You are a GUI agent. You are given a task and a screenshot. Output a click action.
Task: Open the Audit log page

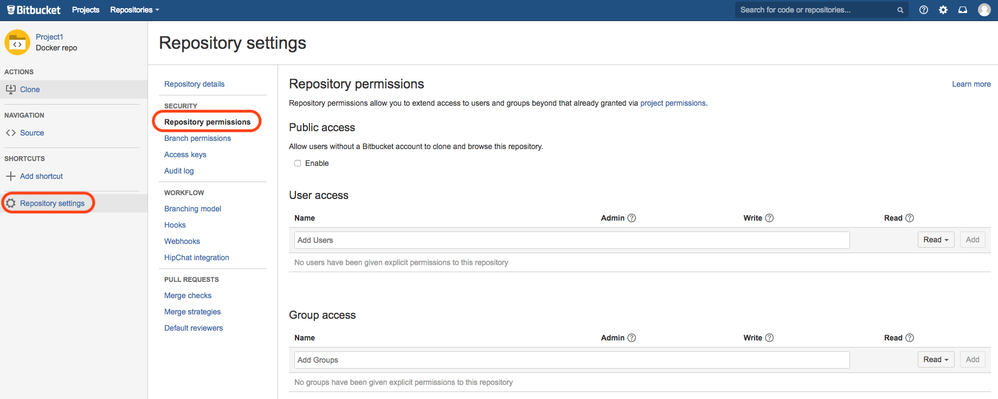coord(179,171)
